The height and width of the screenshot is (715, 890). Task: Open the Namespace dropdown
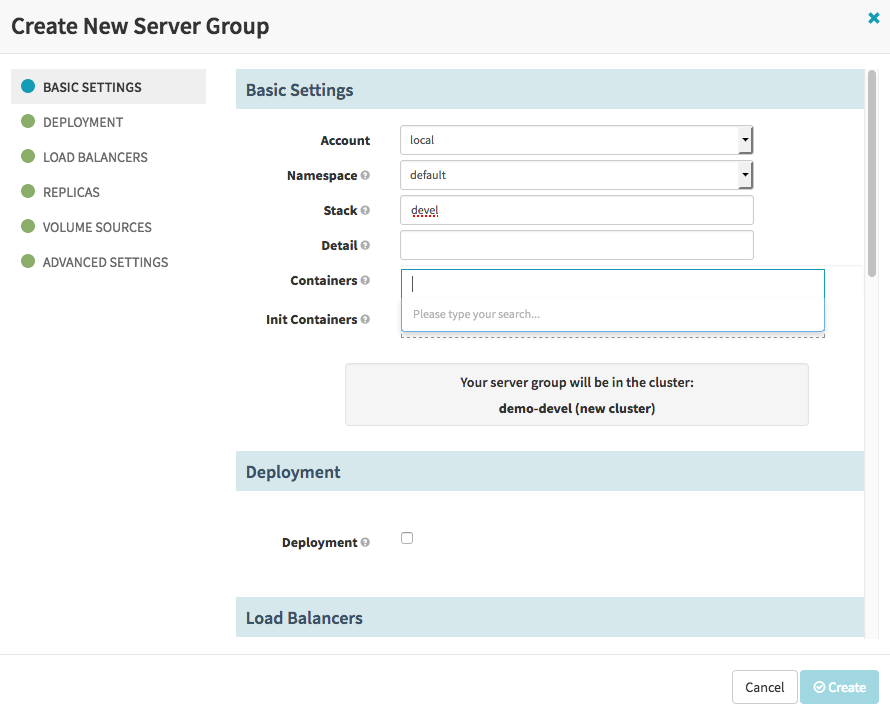(x=576, y=175)
